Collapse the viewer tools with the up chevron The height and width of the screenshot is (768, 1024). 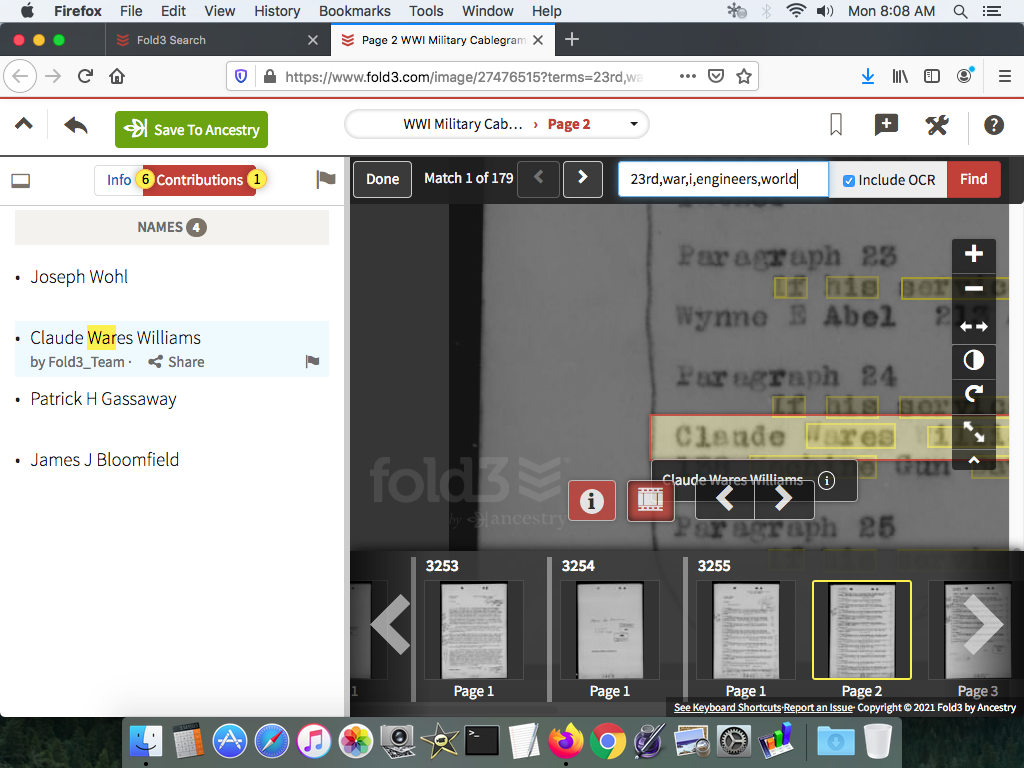pyautogui.click(x=973, y=461)
